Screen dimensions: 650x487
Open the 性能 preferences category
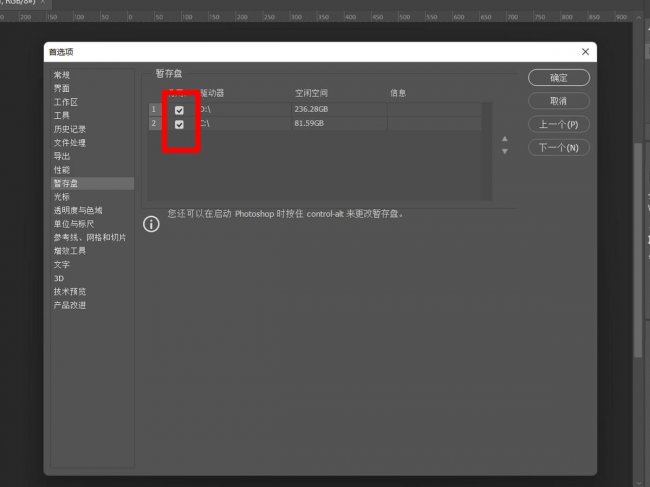pos(62,170)
